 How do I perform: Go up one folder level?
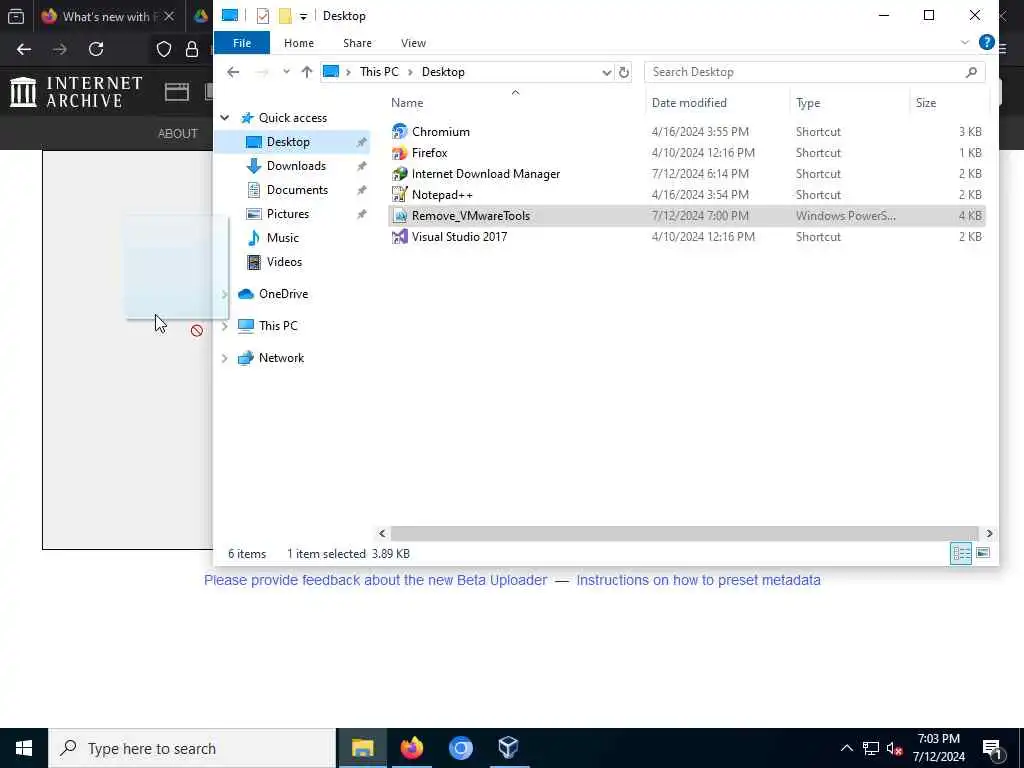(307, 72)
